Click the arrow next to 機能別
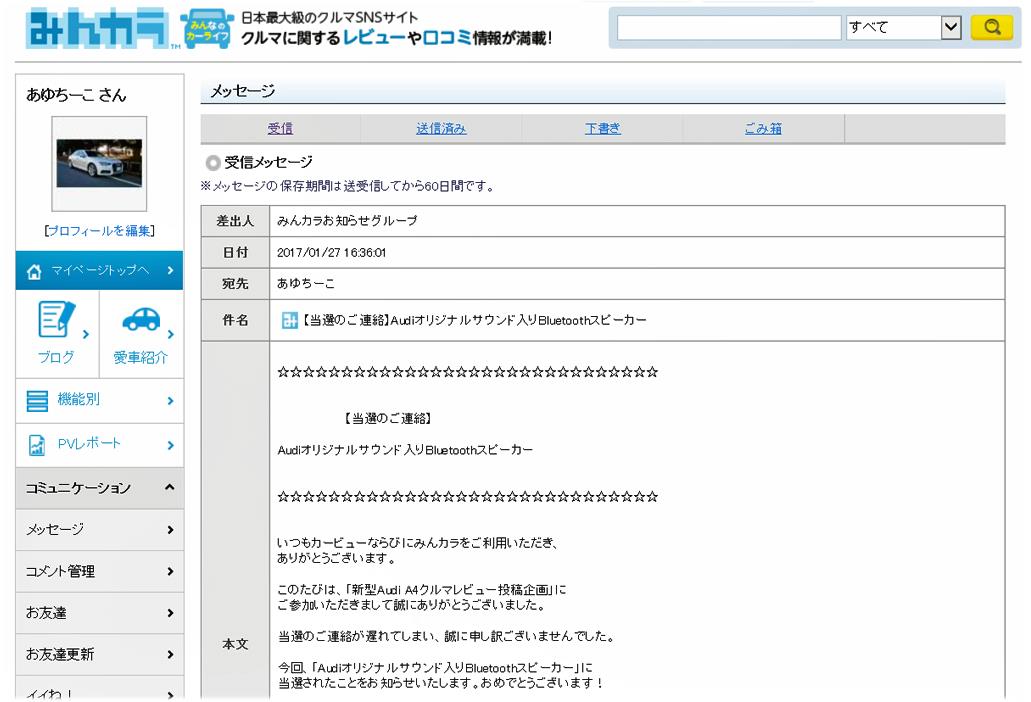 coord(170,400)
